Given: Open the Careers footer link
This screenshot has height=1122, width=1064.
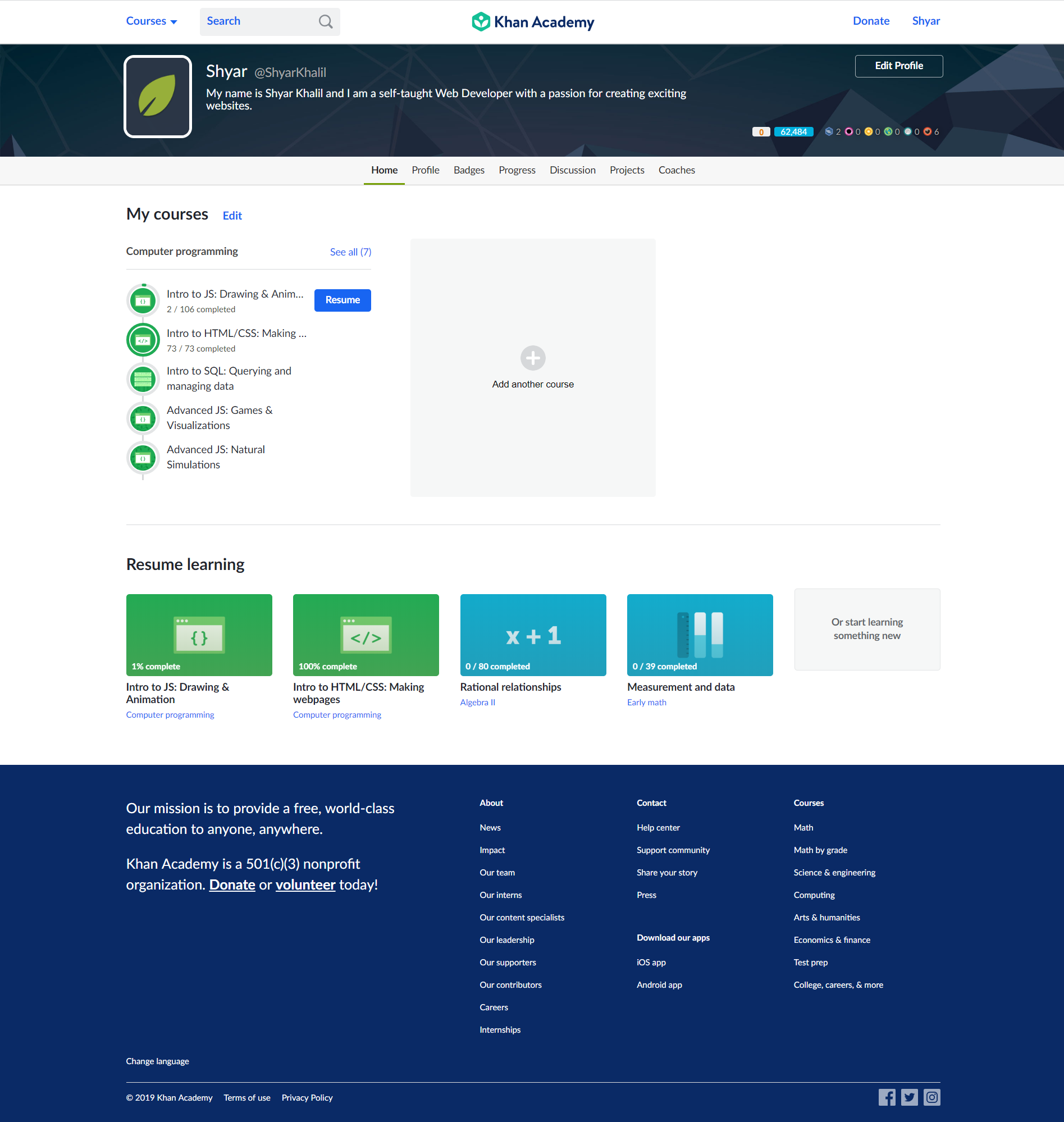Looking at the screenshot, I should (x=494, y=1007).
